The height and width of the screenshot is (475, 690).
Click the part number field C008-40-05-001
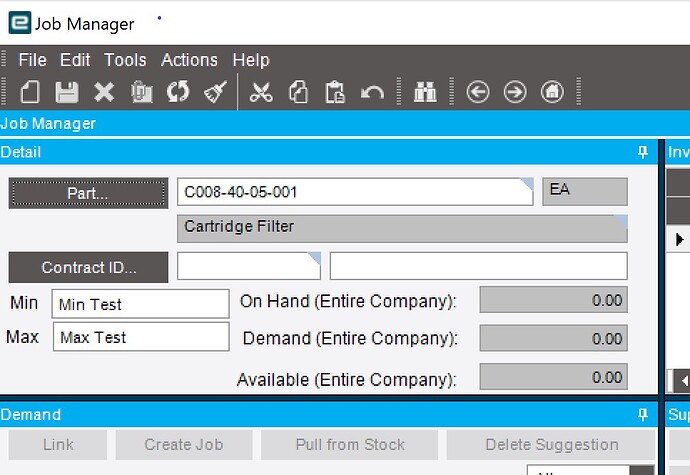pos(355,191)
